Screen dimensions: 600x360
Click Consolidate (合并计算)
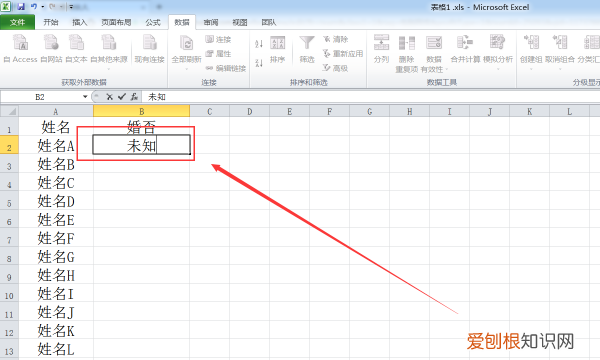465,49
